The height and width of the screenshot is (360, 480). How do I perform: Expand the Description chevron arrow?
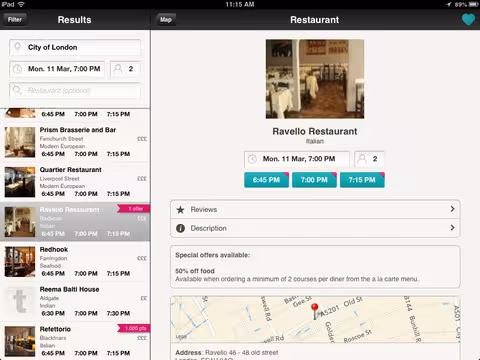pyautogui.click(x=452, y=228)
